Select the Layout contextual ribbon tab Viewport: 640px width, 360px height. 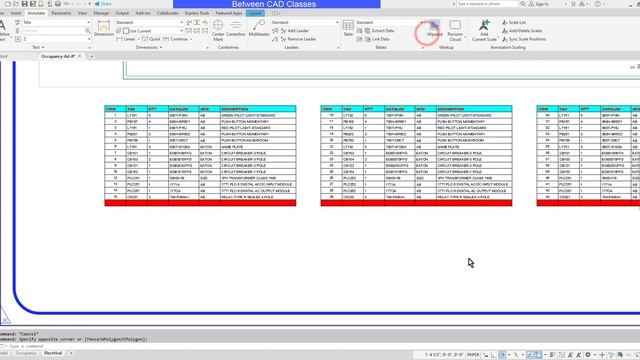click(x=255, y=13)
